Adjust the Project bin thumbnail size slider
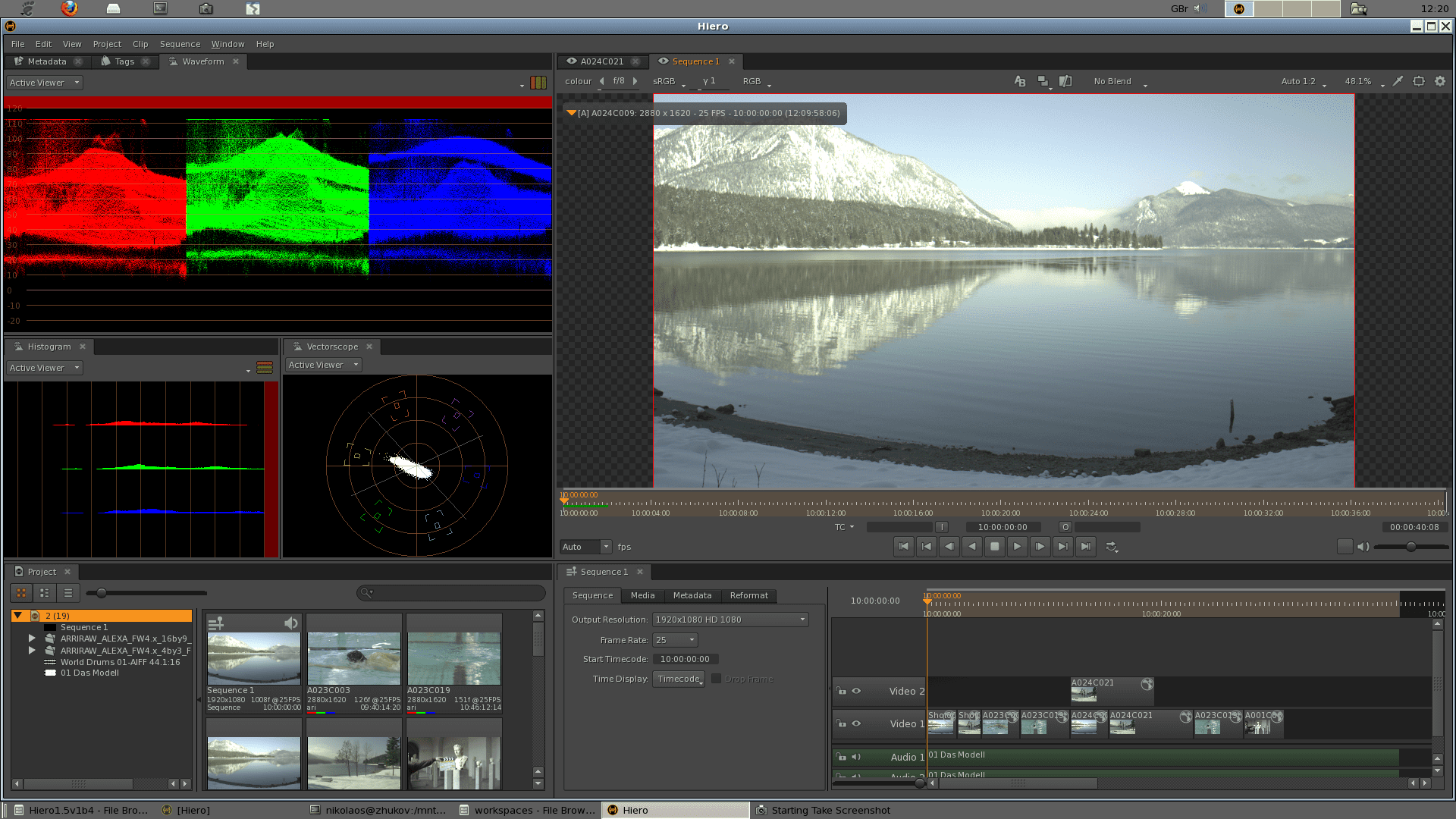The image size is (1456, 819). pos(101,593)
